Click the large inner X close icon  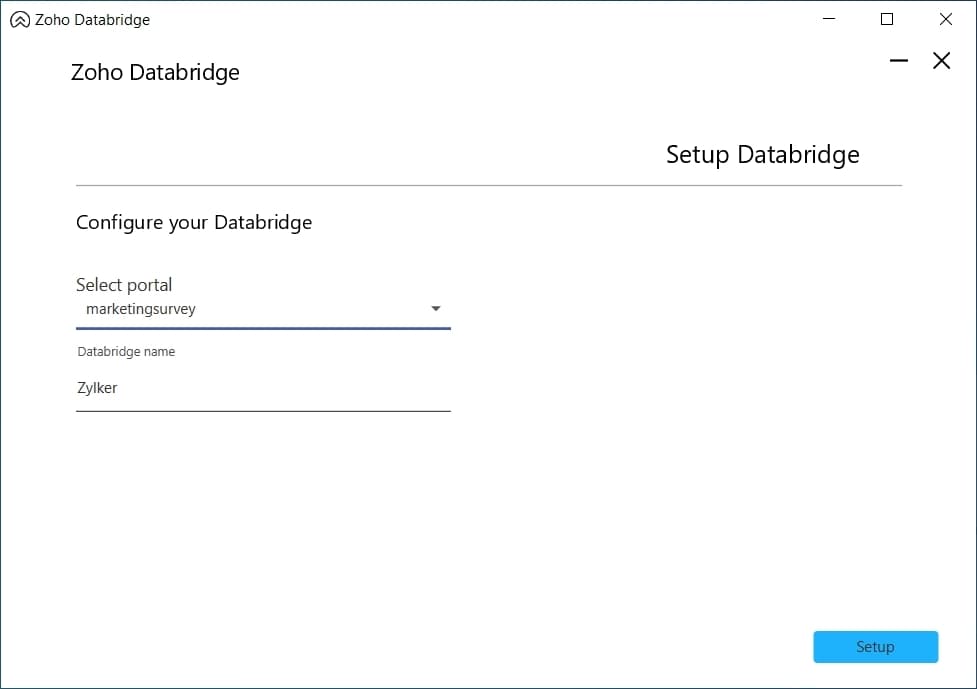click(x=941, y=61)
